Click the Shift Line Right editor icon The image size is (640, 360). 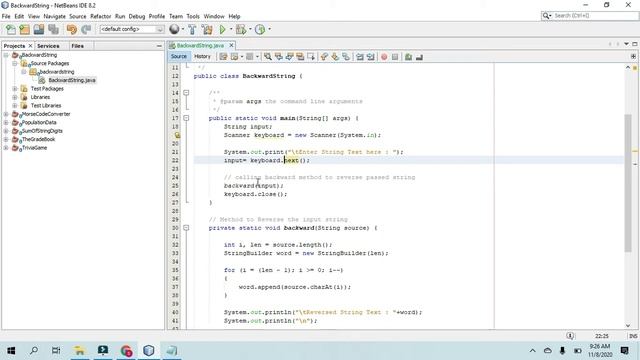[x=371, y=57]
